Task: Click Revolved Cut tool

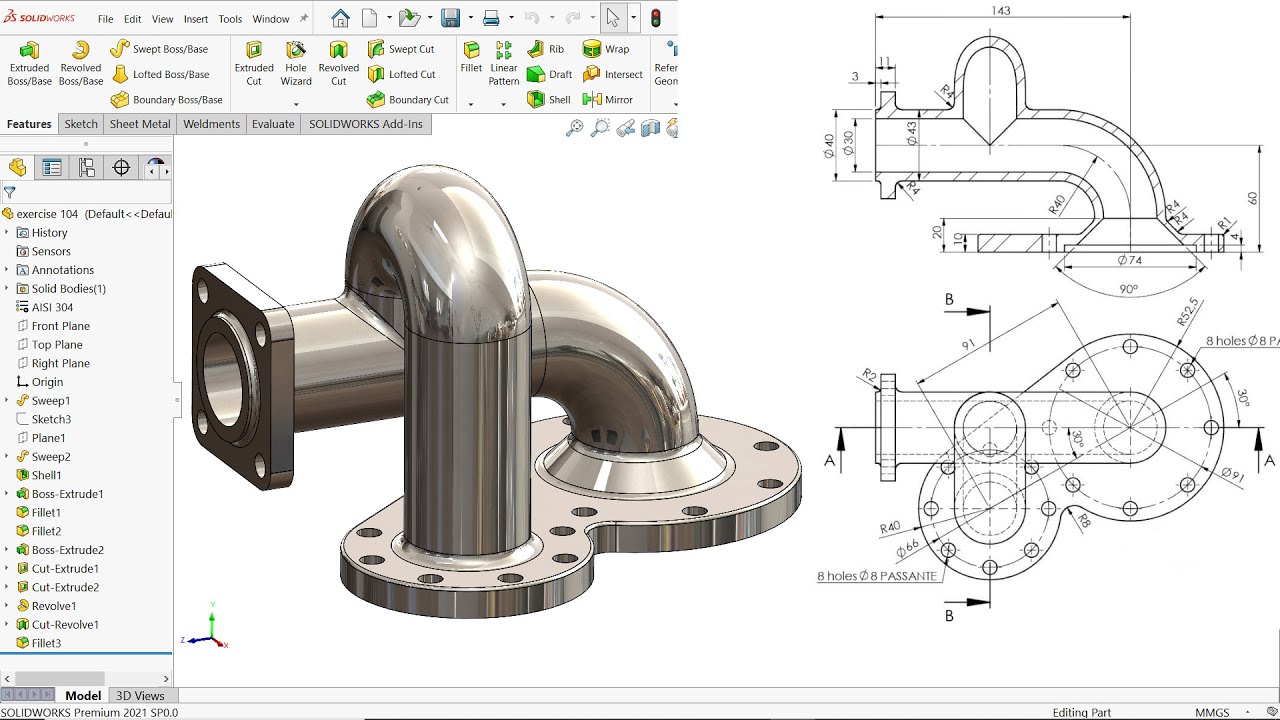Action: (338, 63)
